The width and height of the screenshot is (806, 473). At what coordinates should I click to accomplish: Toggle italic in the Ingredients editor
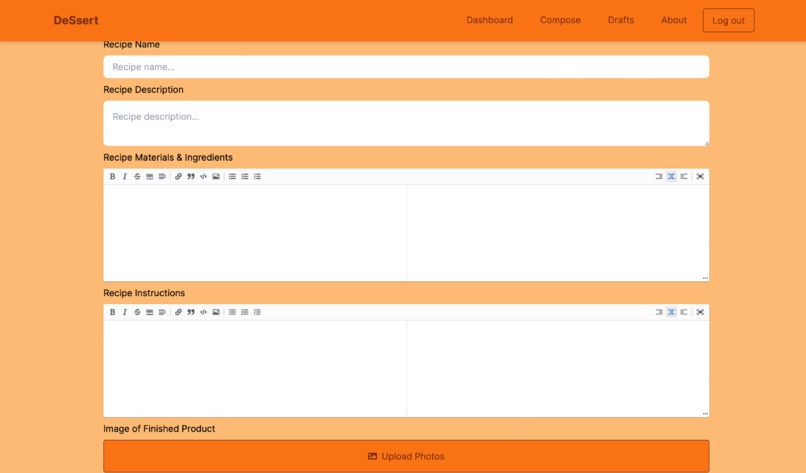click(124, 176)
